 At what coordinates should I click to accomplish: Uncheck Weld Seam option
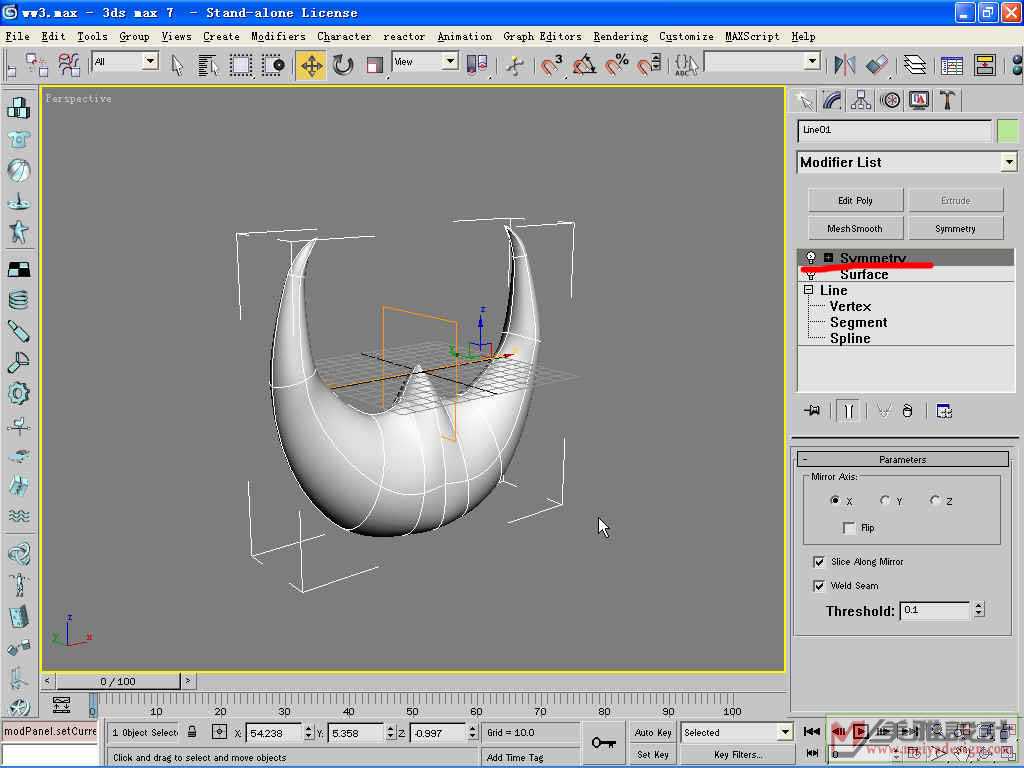pyautogui.click(x=819, y=586)
